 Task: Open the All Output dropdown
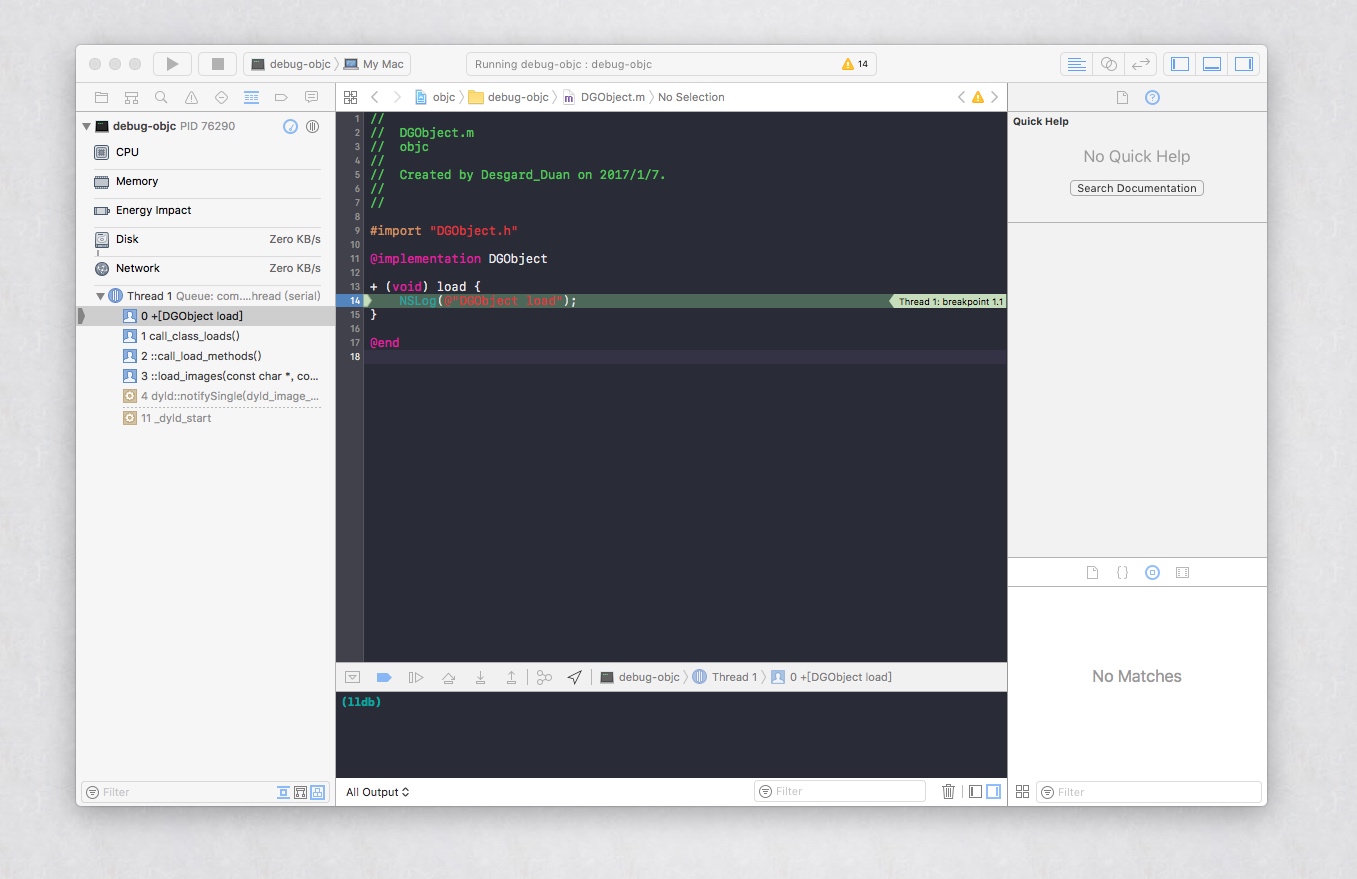378,792
